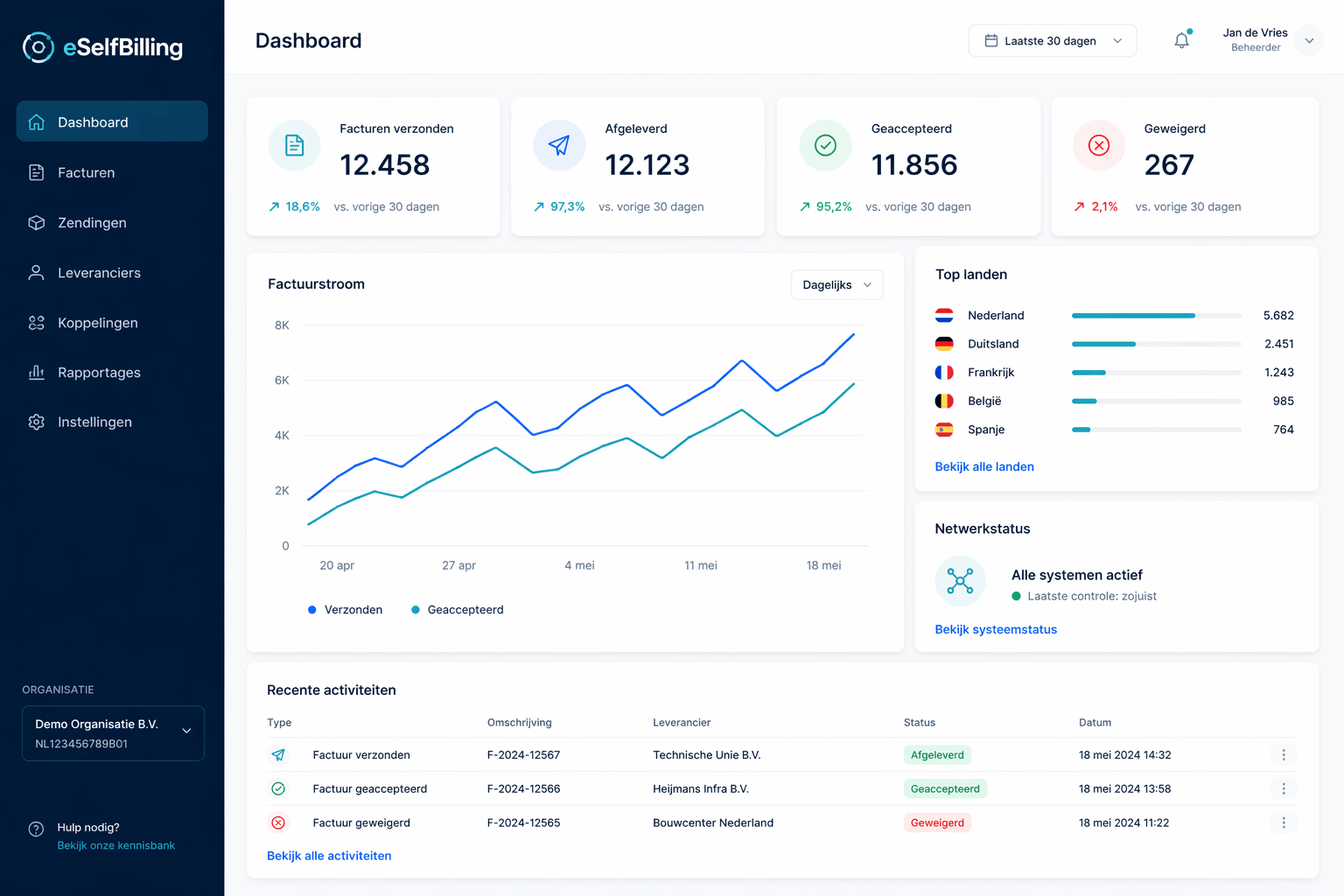The width and height of the screenshot is (1344, 896).
Task: Click the België flag icon
Action: point(944,401)
